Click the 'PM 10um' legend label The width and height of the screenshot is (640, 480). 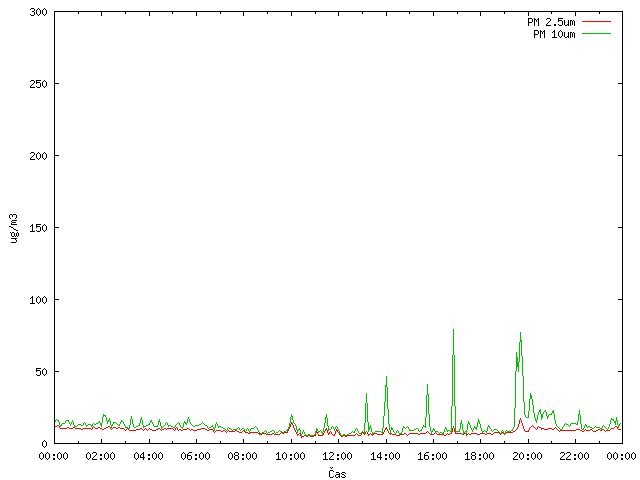[554, 34]
